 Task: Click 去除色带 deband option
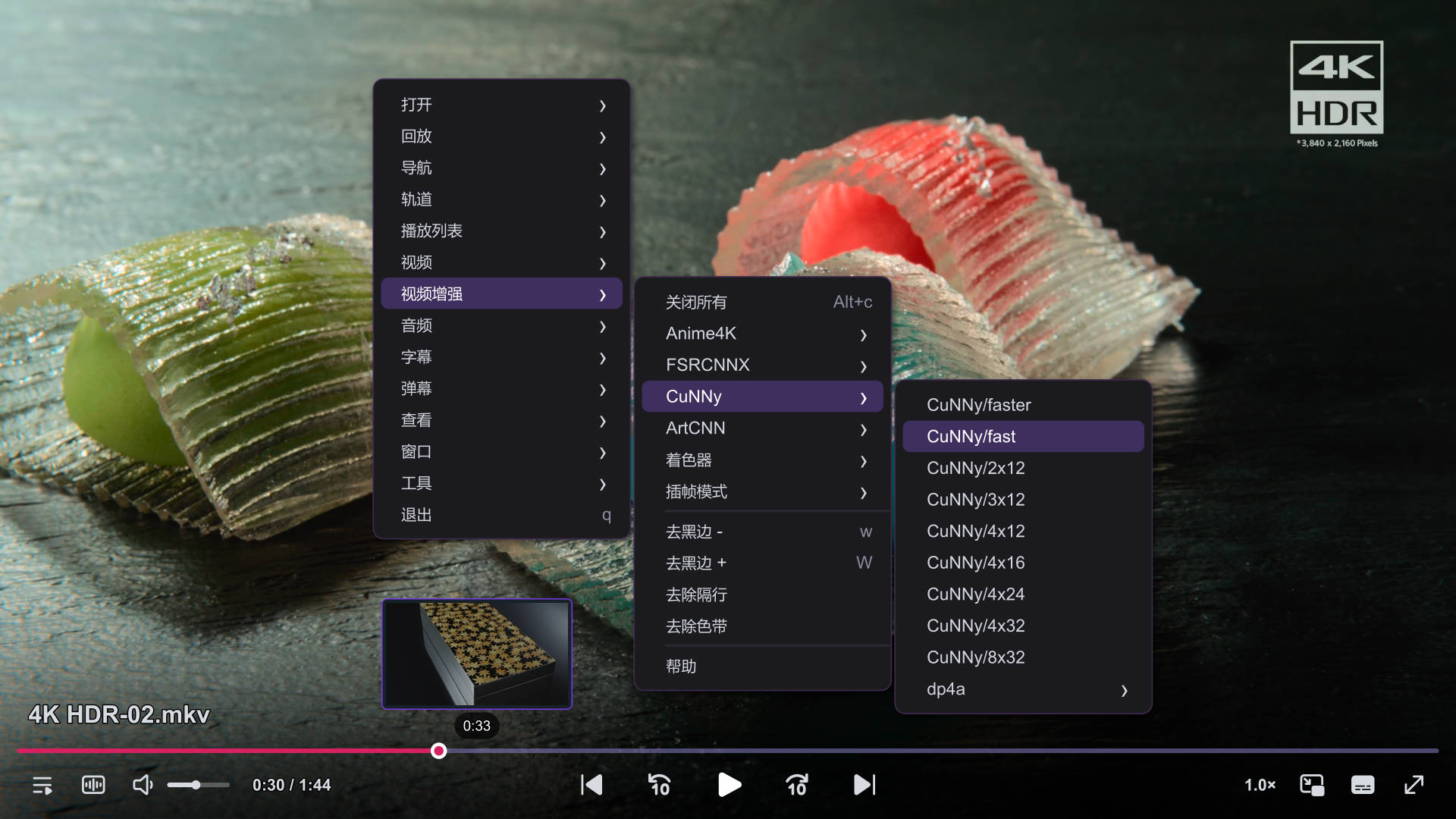(762, 626)
